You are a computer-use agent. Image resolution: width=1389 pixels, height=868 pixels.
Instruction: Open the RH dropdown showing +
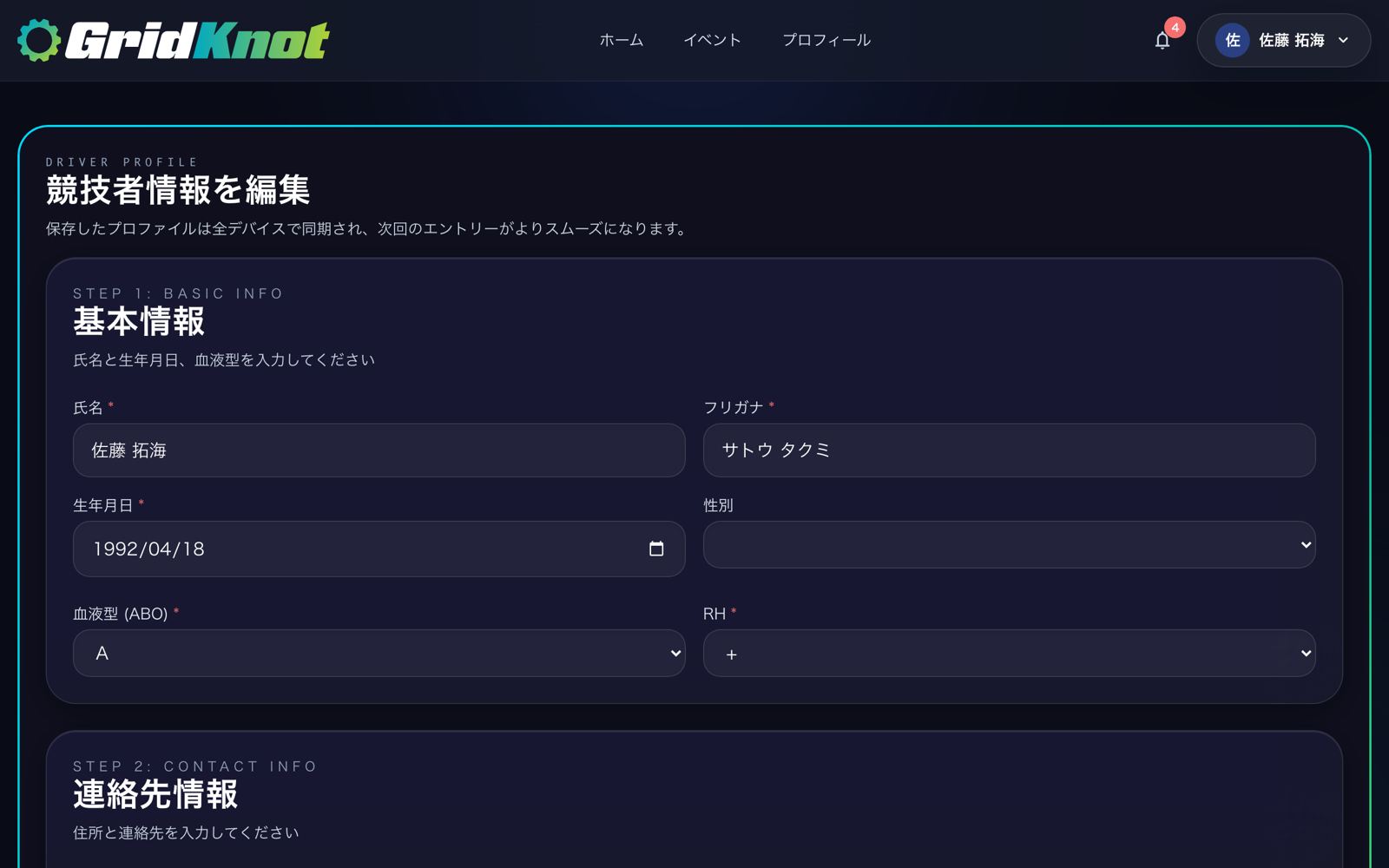(x=1009, y=653)
